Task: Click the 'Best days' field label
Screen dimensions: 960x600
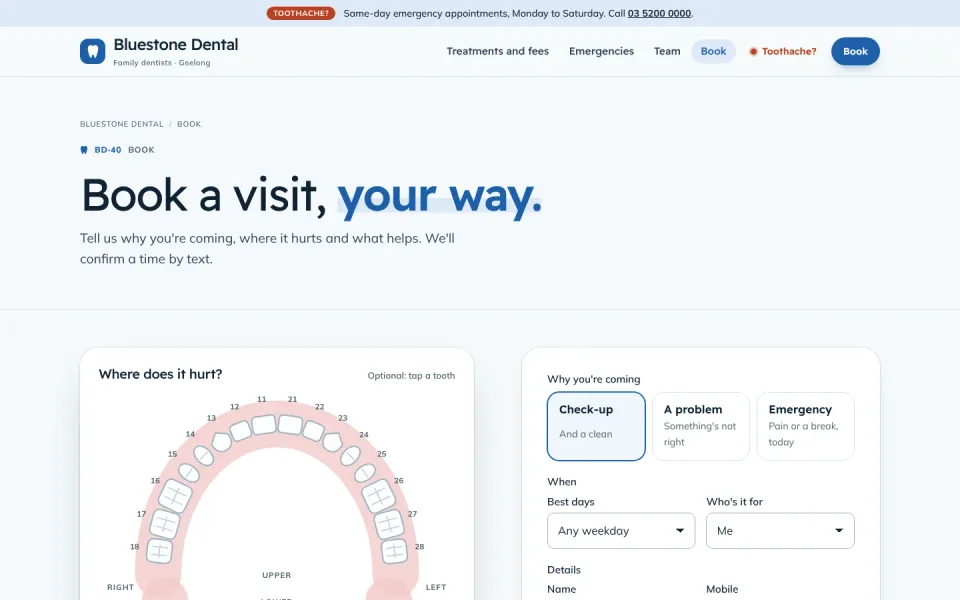Action: (571, 501)
